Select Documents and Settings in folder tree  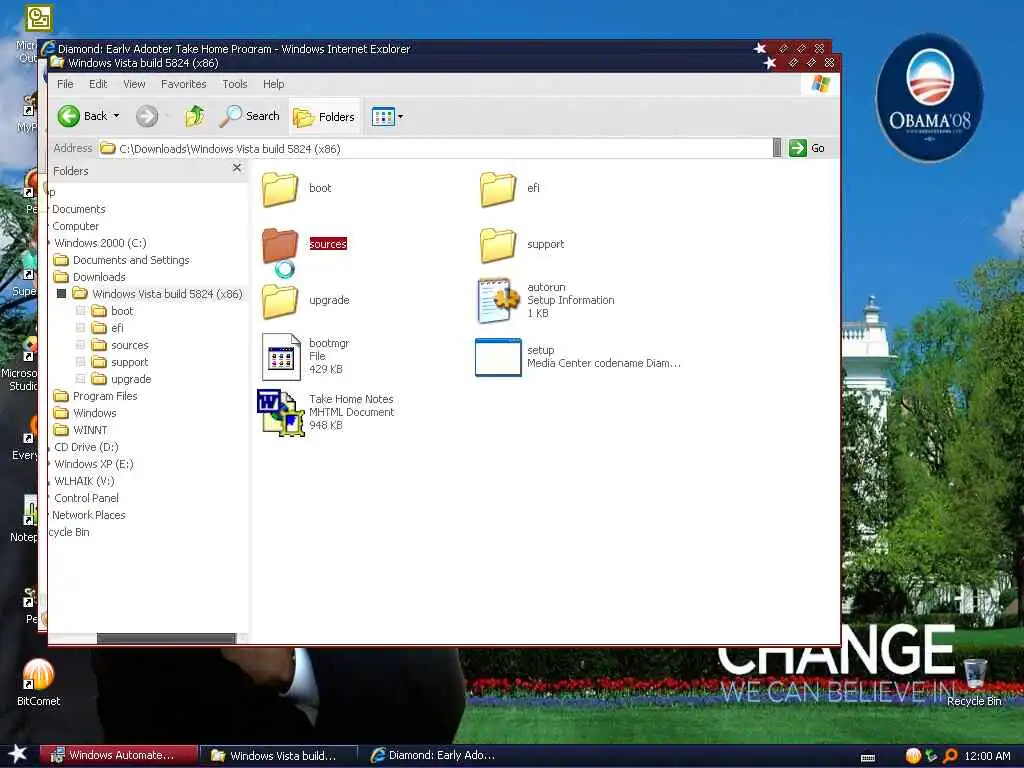(131, 260)
